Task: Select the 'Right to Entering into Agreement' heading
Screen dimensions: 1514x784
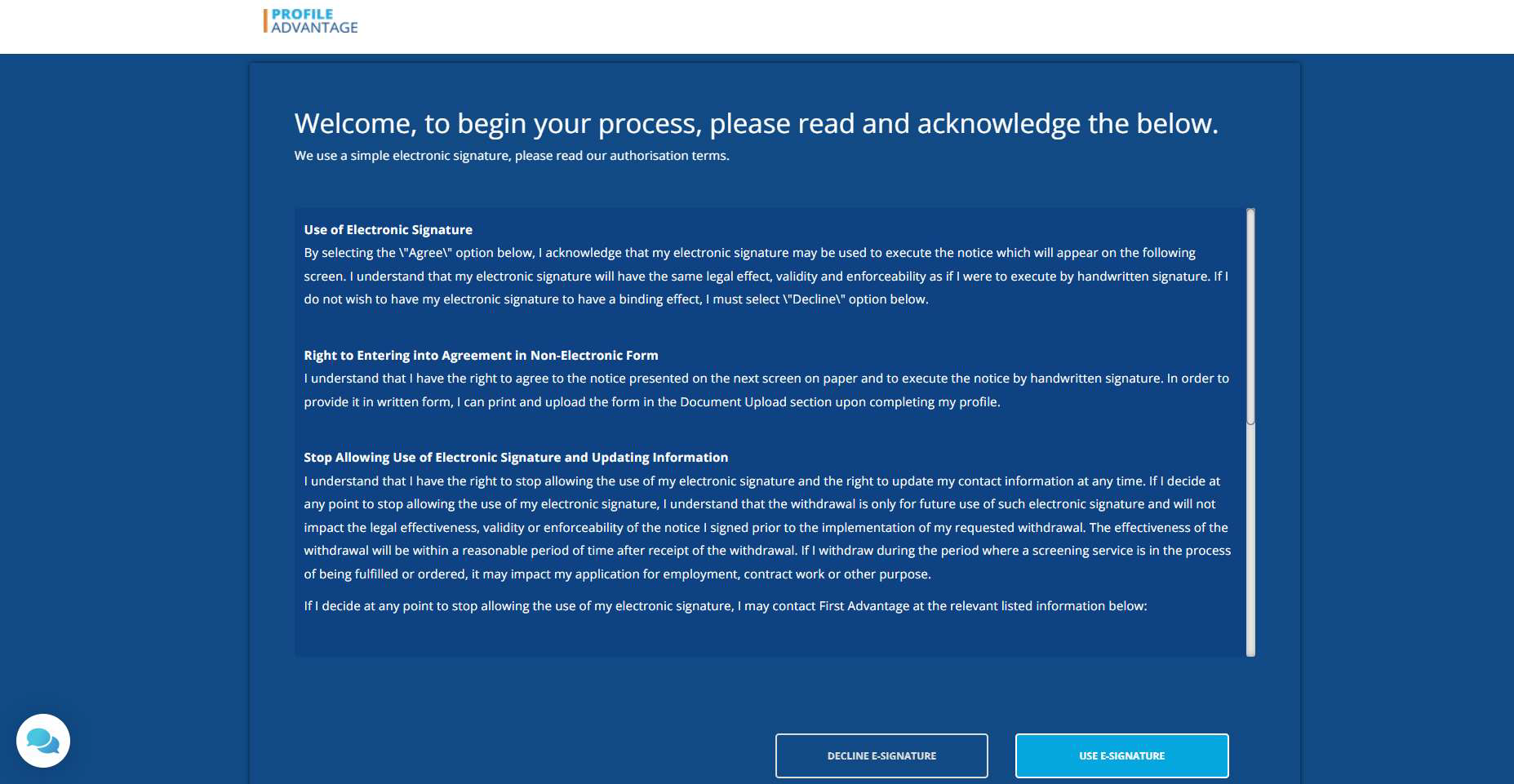Action: pos(481,356)
